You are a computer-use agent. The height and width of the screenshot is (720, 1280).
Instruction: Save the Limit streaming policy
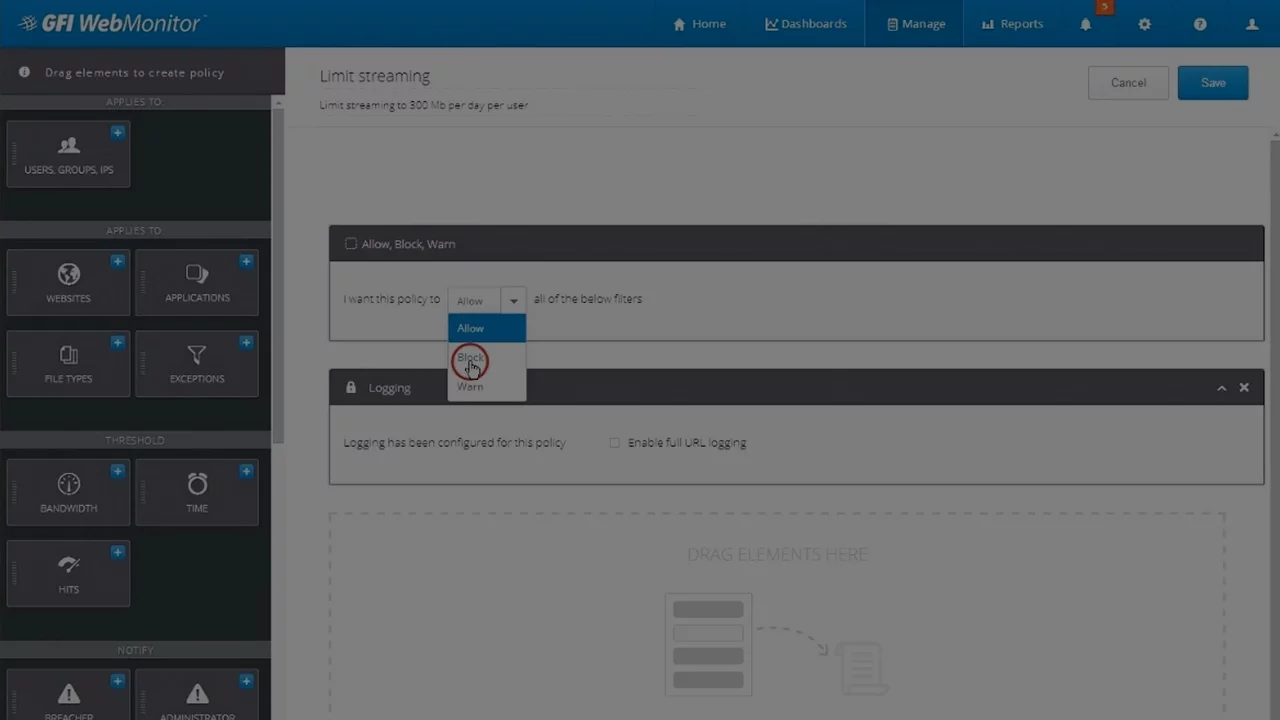pyautogui.click(x=1213, y=83)
